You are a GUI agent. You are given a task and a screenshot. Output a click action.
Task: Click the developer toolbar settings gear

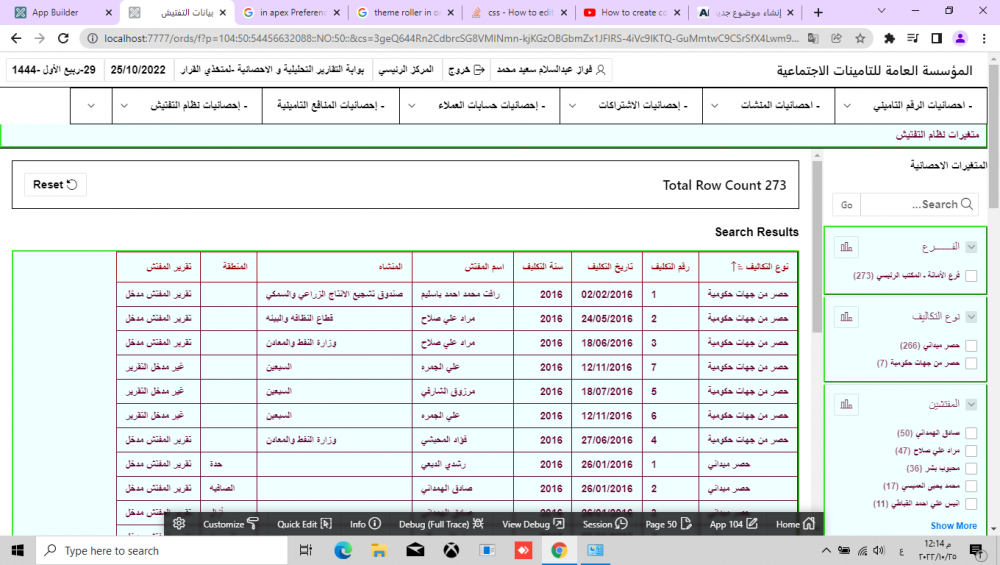[x=179, y=524]
